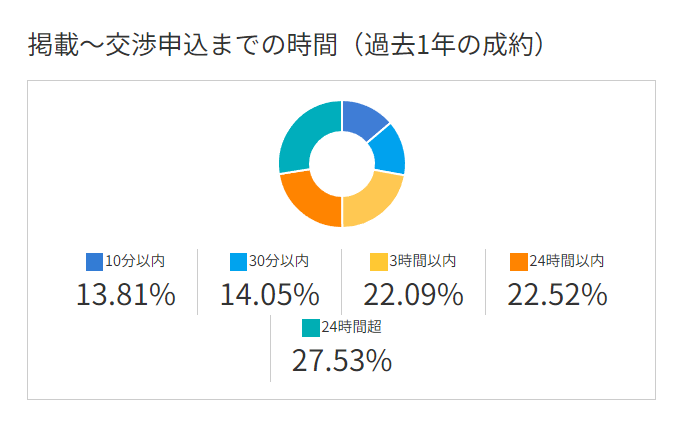The image size is (683, 423).
Task: Click the 27.53% percentage value
Action: [341, 361]
